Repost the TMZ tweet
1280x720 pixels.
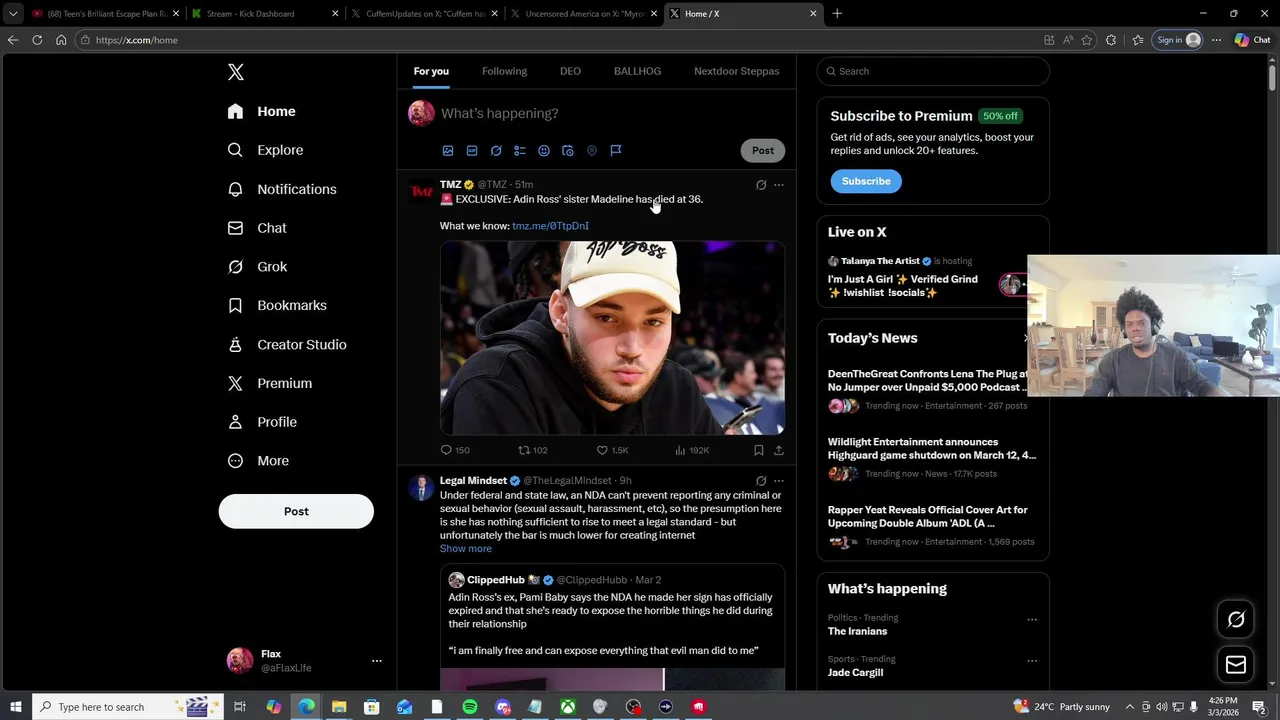(x=532, y=450)
